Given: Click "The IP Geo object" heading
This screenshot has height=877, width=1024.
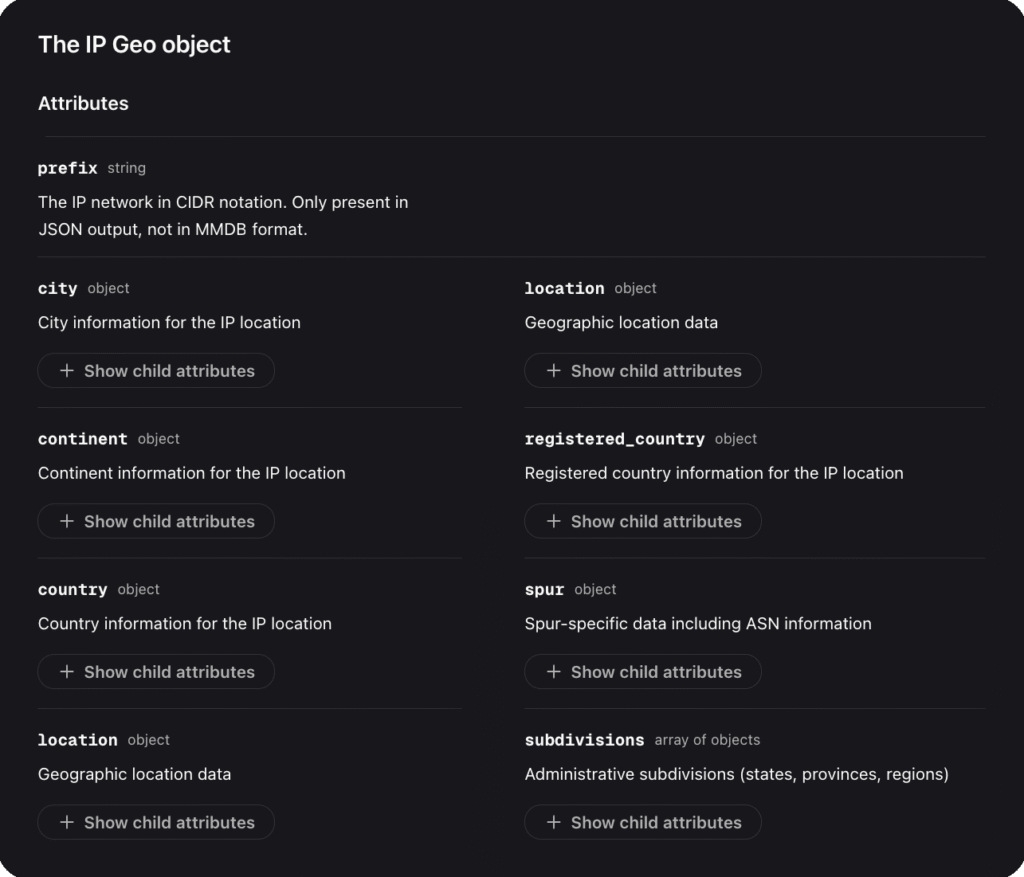Looking at the screenshot, I should coord(134,44).
